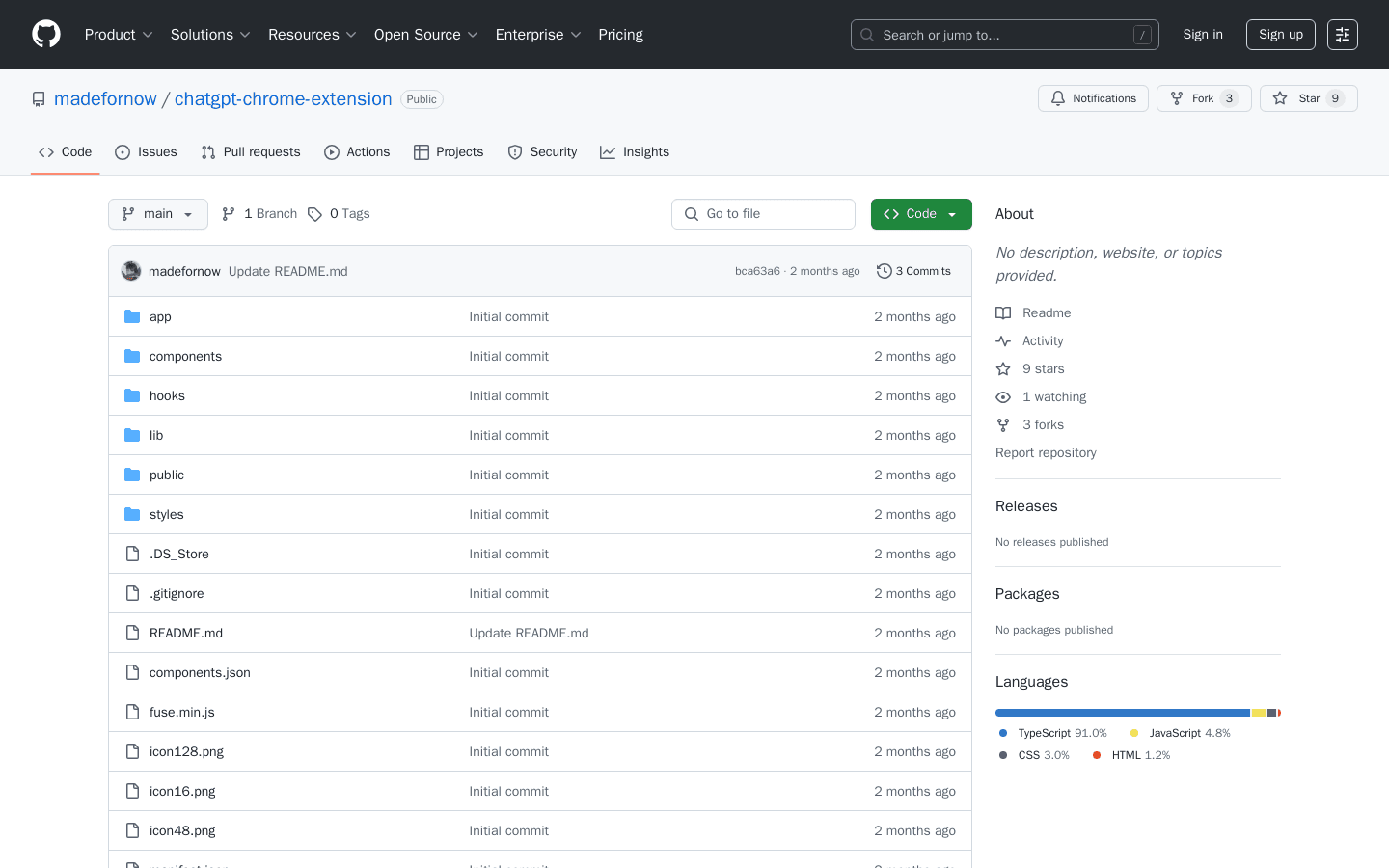Screen dimensions: 1389x868
Task: Open the green Code dropdown button
Action: pos(921,214)
